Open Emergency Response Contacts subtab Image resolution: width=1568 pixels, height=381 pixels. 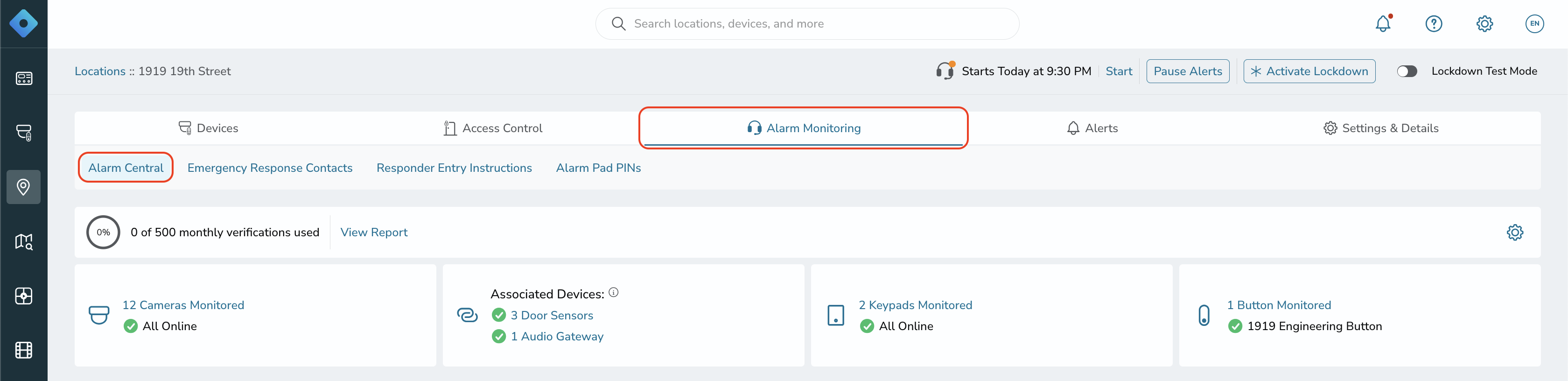point(270,167)
